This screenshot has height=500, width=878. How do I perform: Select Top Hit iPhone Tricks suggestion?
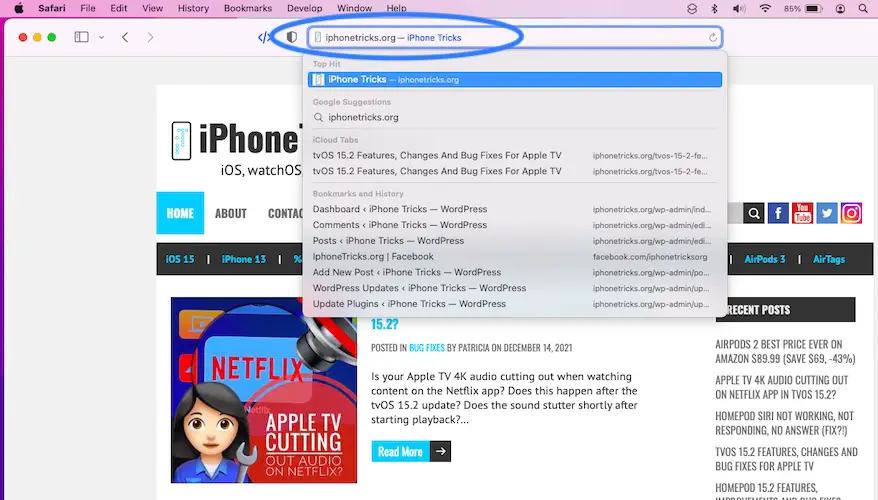click(515, 80)
